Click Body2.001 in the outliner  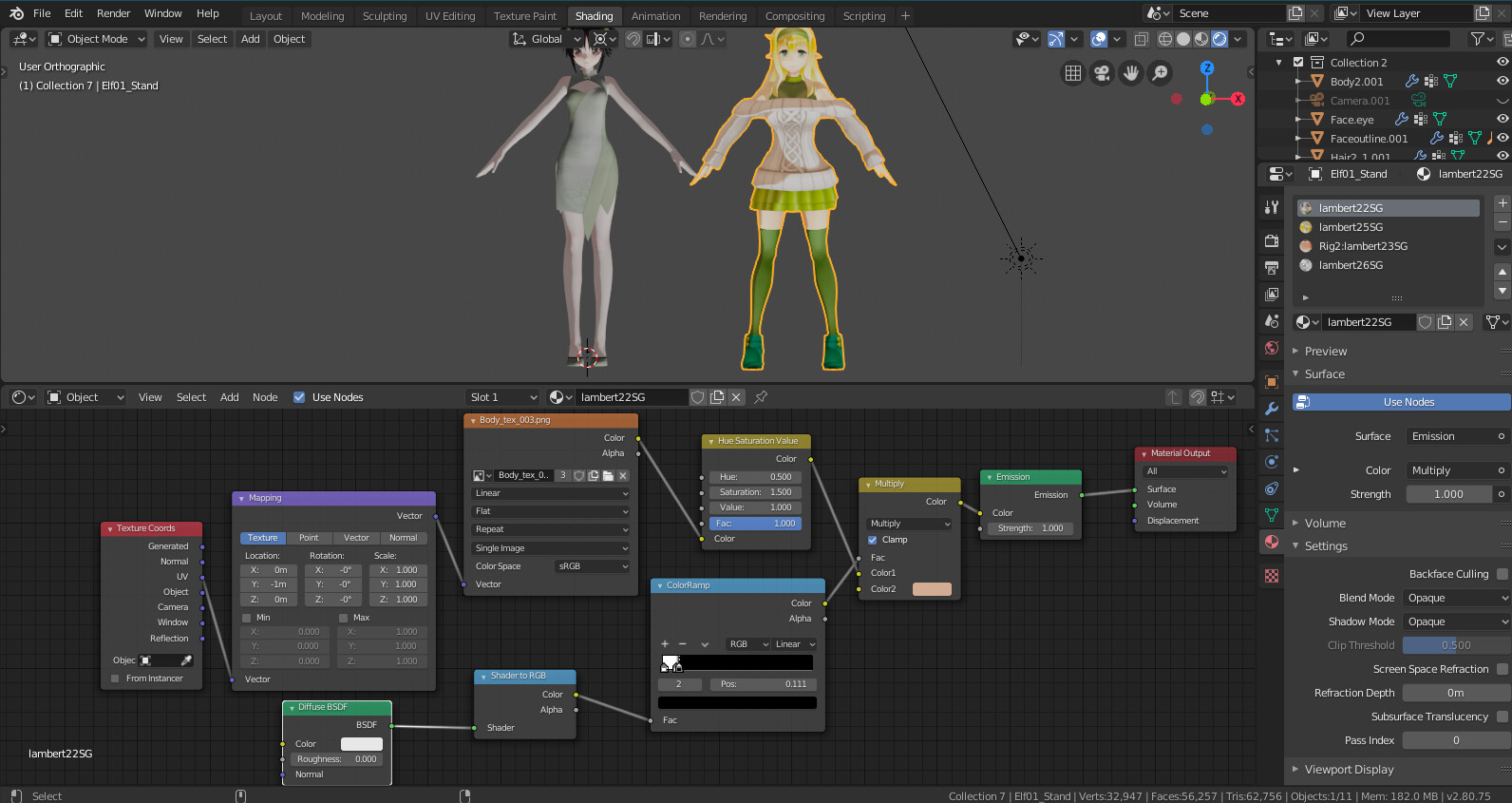[x=1356, y=82]
